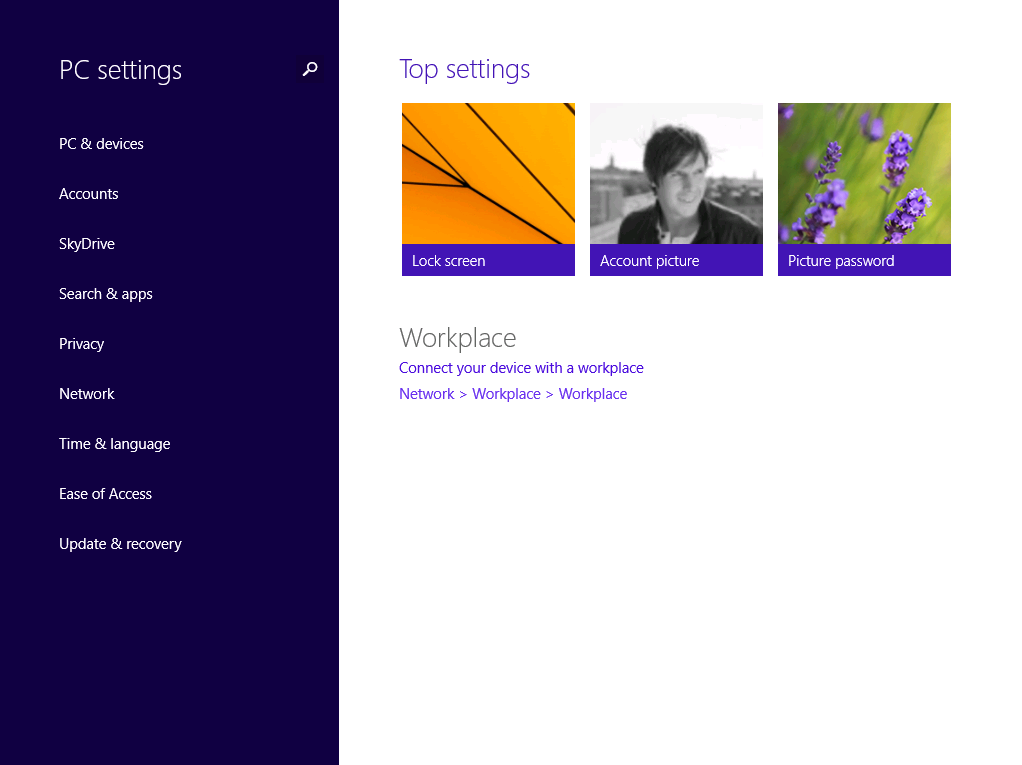The image size is (1022, 765).
Task: Open Search & apps settings
Action: pyautogui.click(x=106, y=294)
